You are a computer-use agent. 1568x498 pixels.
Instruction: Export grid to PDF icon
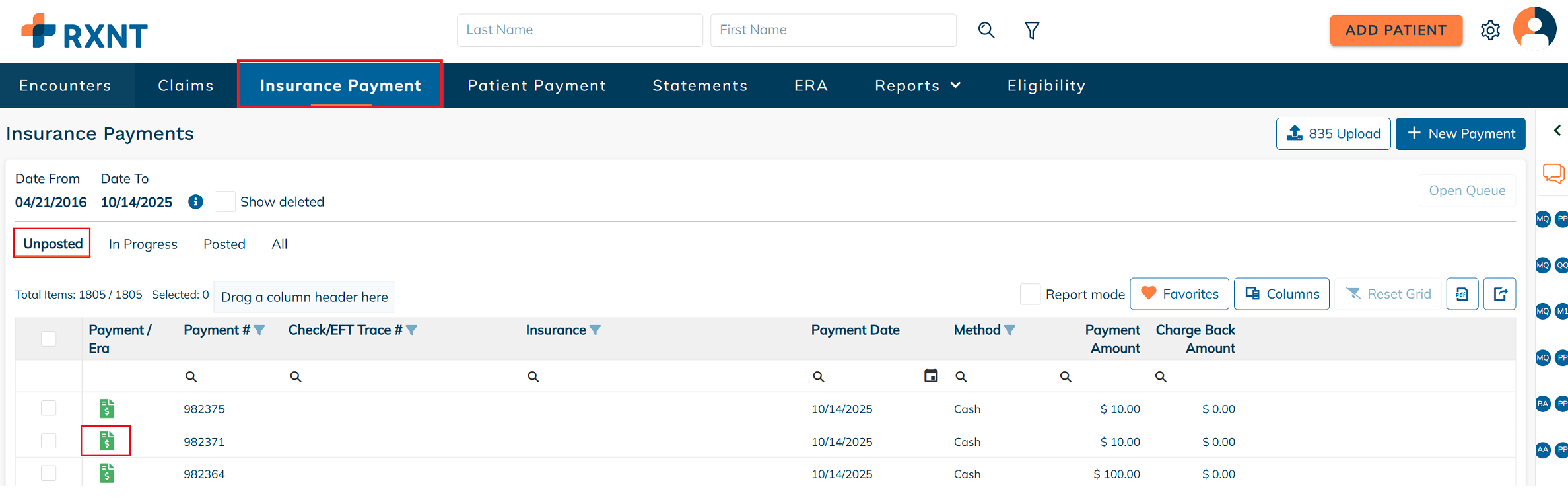(1462, 294)
